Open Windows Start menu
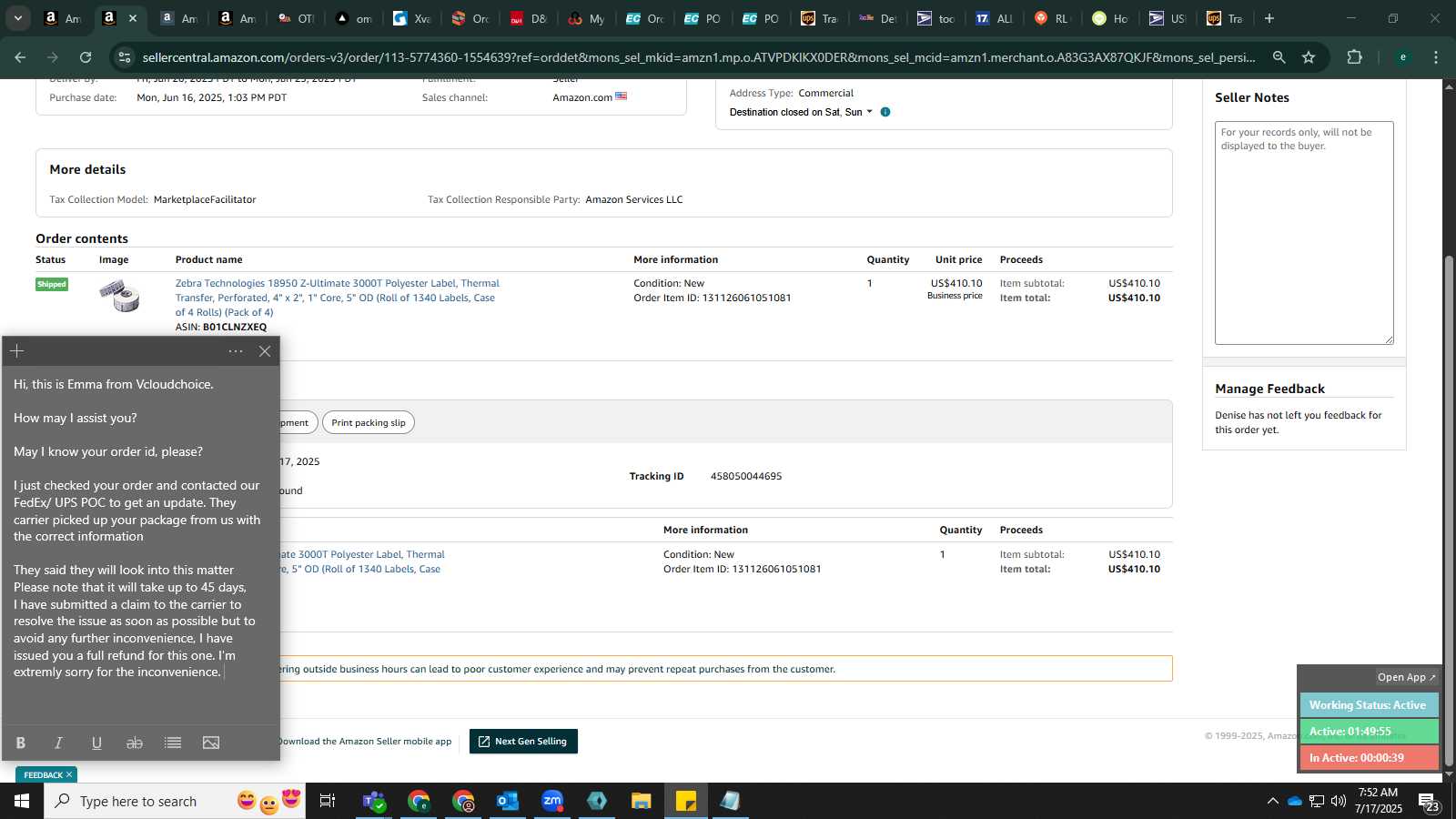The width and height of the screenshot is (1456, 819). pyautogui.click(x=22, y=801)
